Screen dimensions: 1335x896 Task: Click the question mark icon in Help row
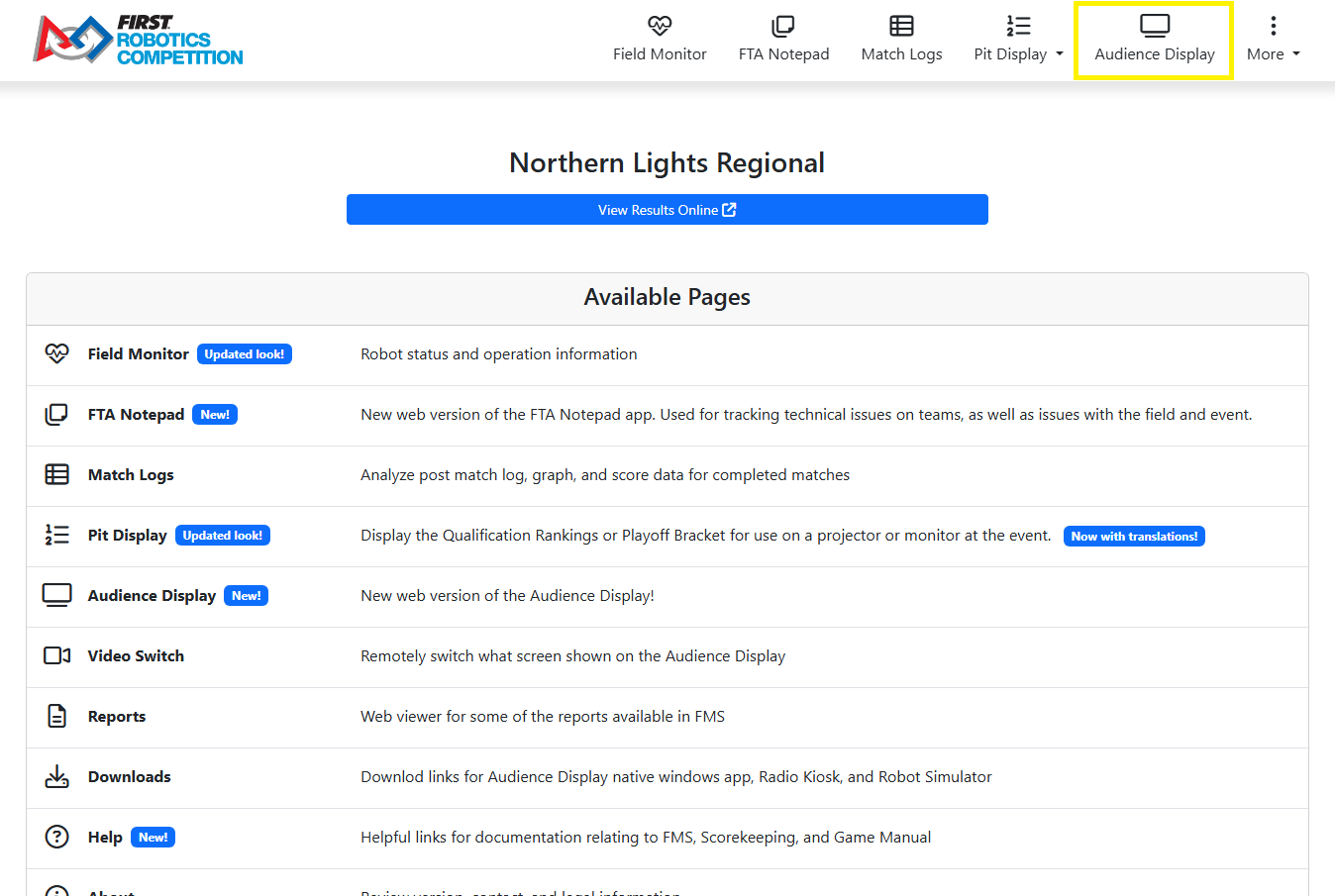[x=57, y=837]
